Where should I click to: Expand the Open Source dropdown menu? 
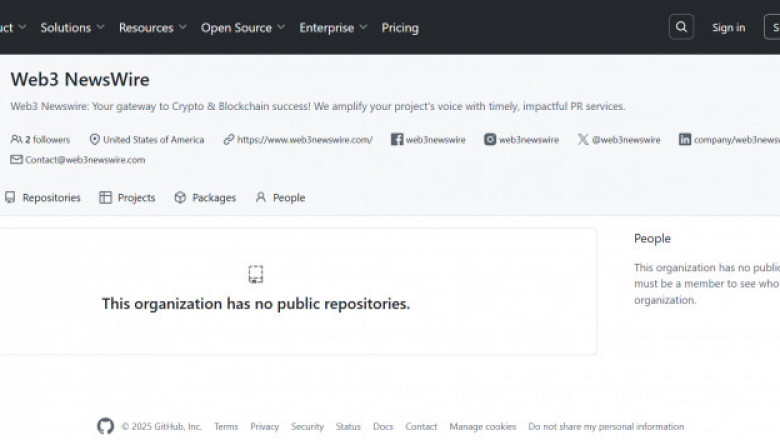coord(243,27)
